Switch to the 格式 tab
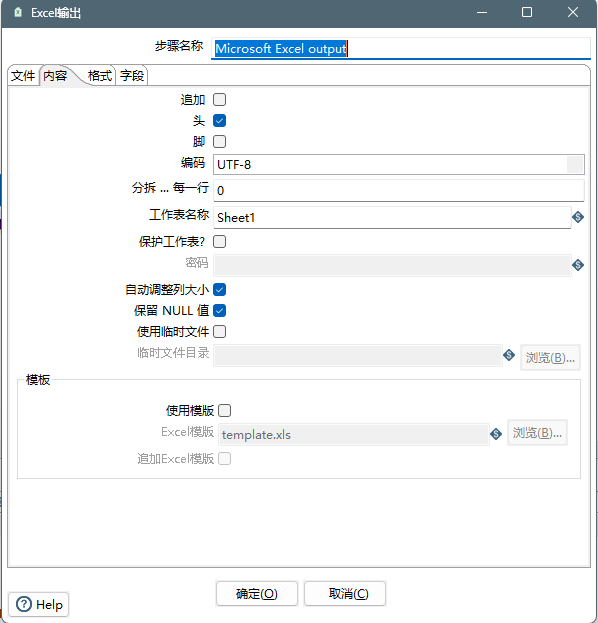Image resolution: width=598 pixels, height=623 pixels. coord(100,75)
